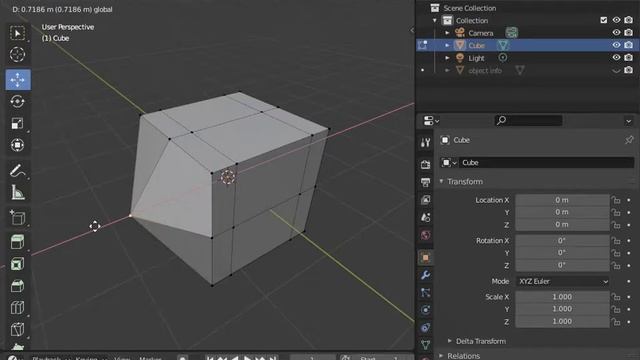Select the Move tool
The width and height of the screenshot is (640, 360).
[18, 80]
